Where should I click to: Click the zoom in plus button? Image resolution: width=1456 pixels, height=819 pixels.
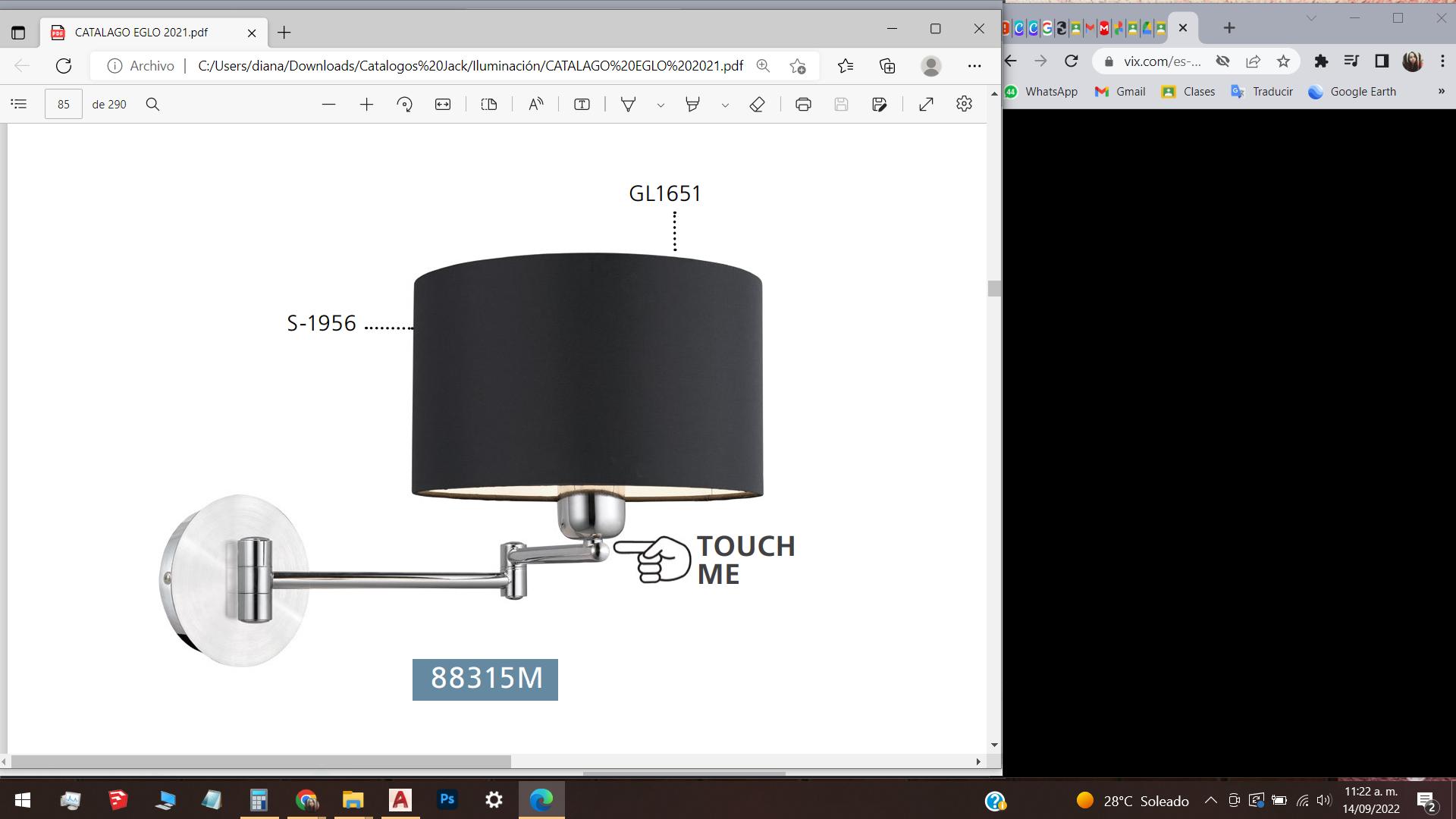[366, 105]
